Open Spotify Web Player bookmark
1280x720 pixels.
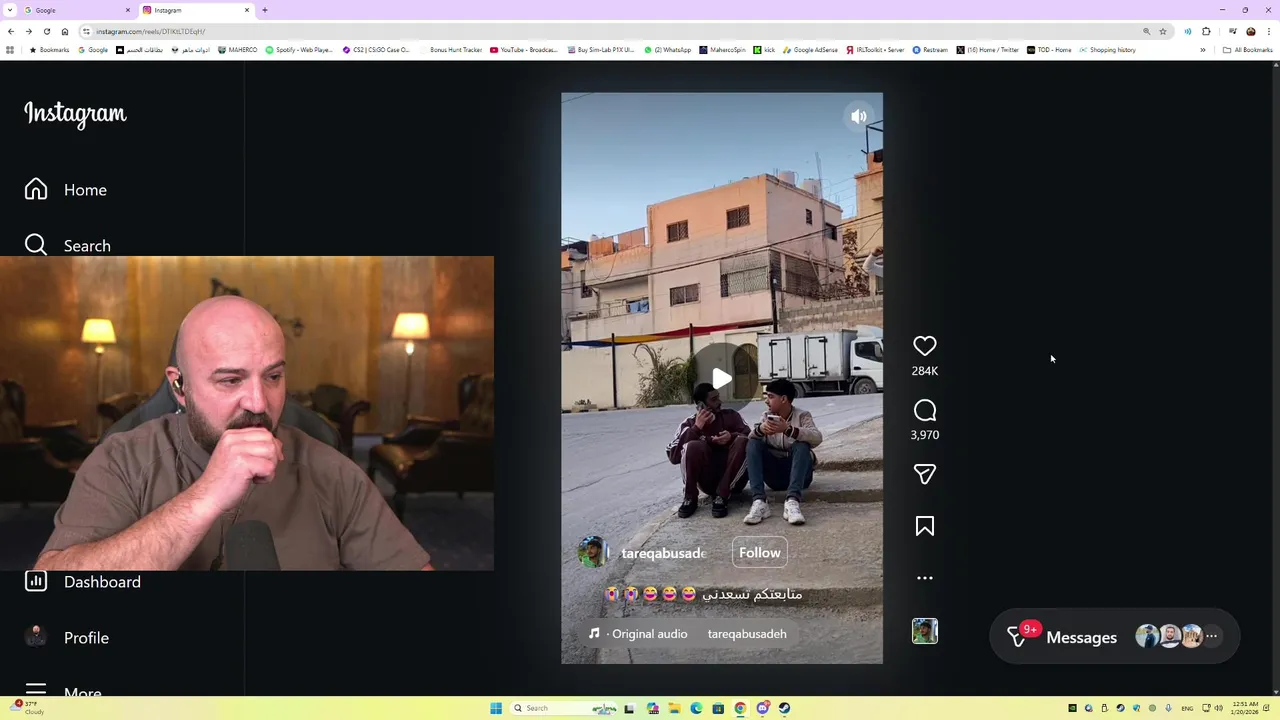(299, 50)
